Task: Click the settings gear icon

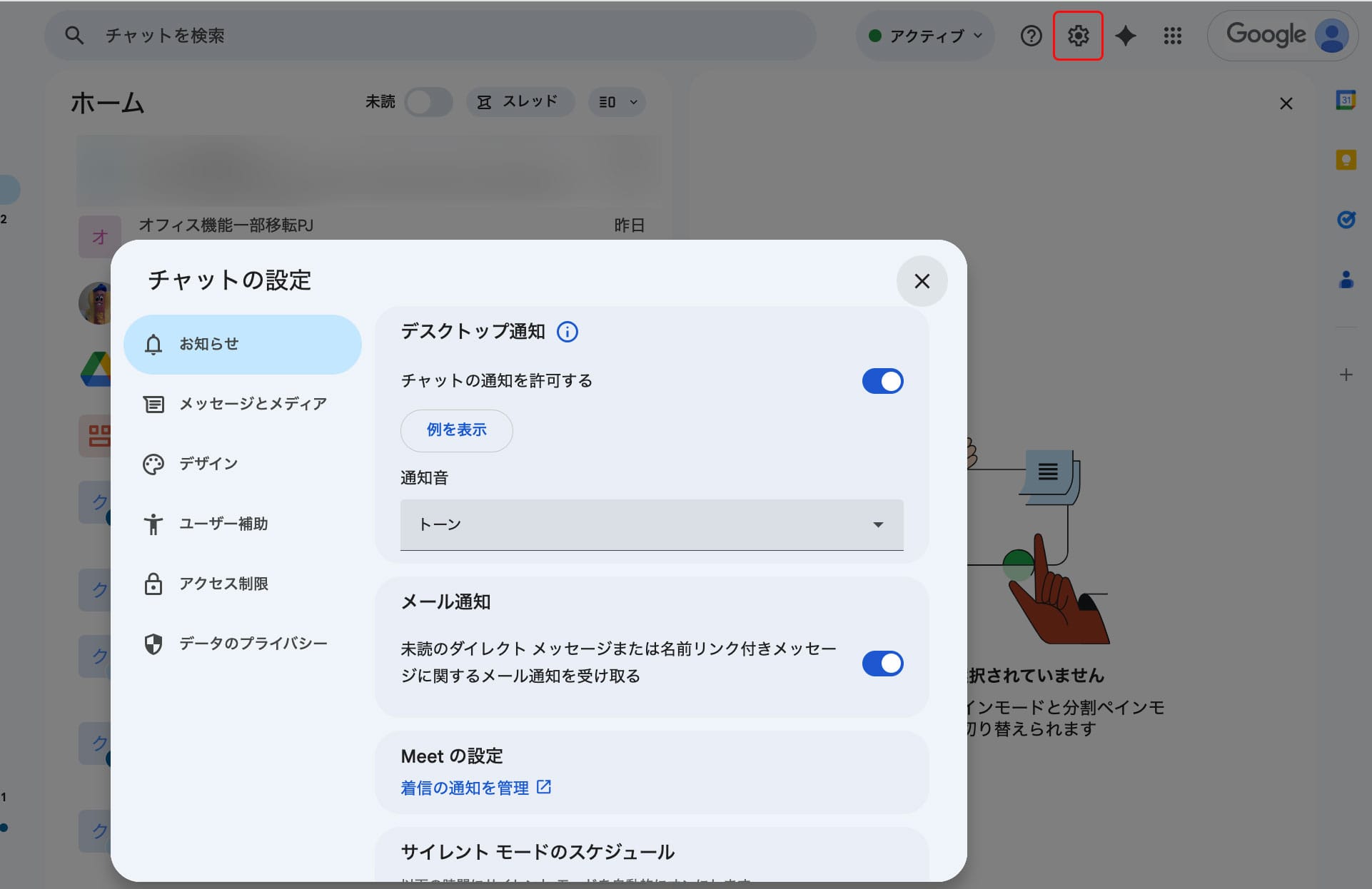Action: click(x=1077, y=36)
